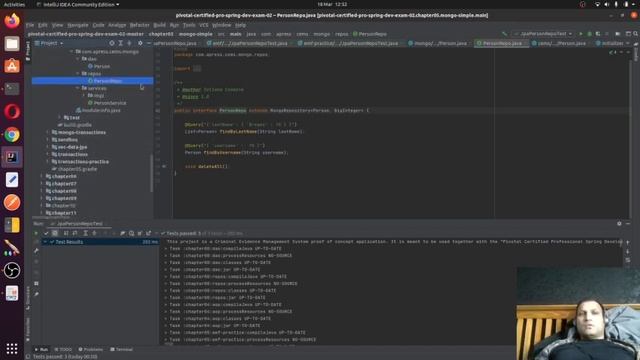640x360 pixels.
Task: Select module-info.java in project tree
Action: [x=98, y=110]
